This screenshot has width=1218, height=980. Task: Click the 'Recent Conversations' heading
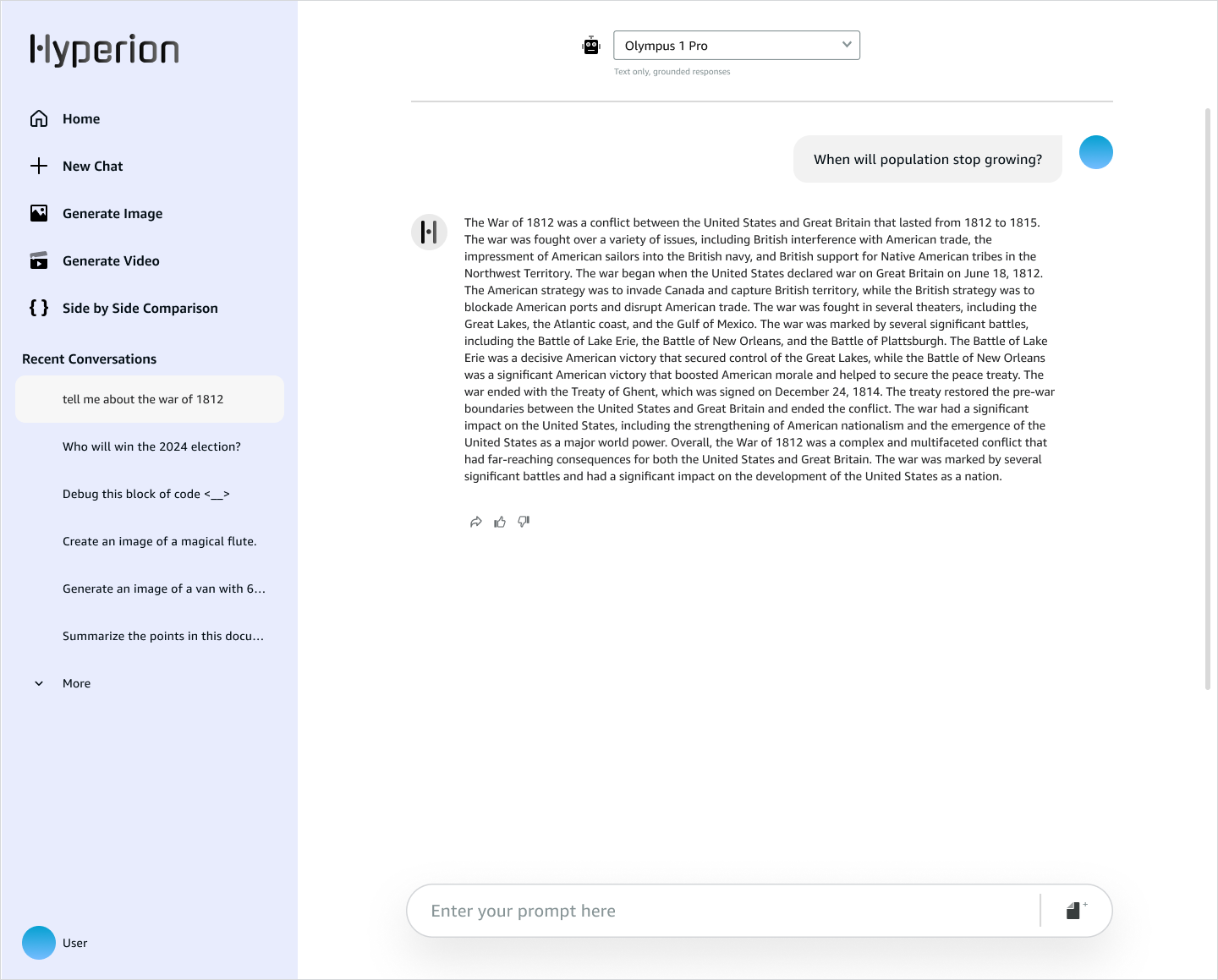pyautogui.click(x=89, y=359)
